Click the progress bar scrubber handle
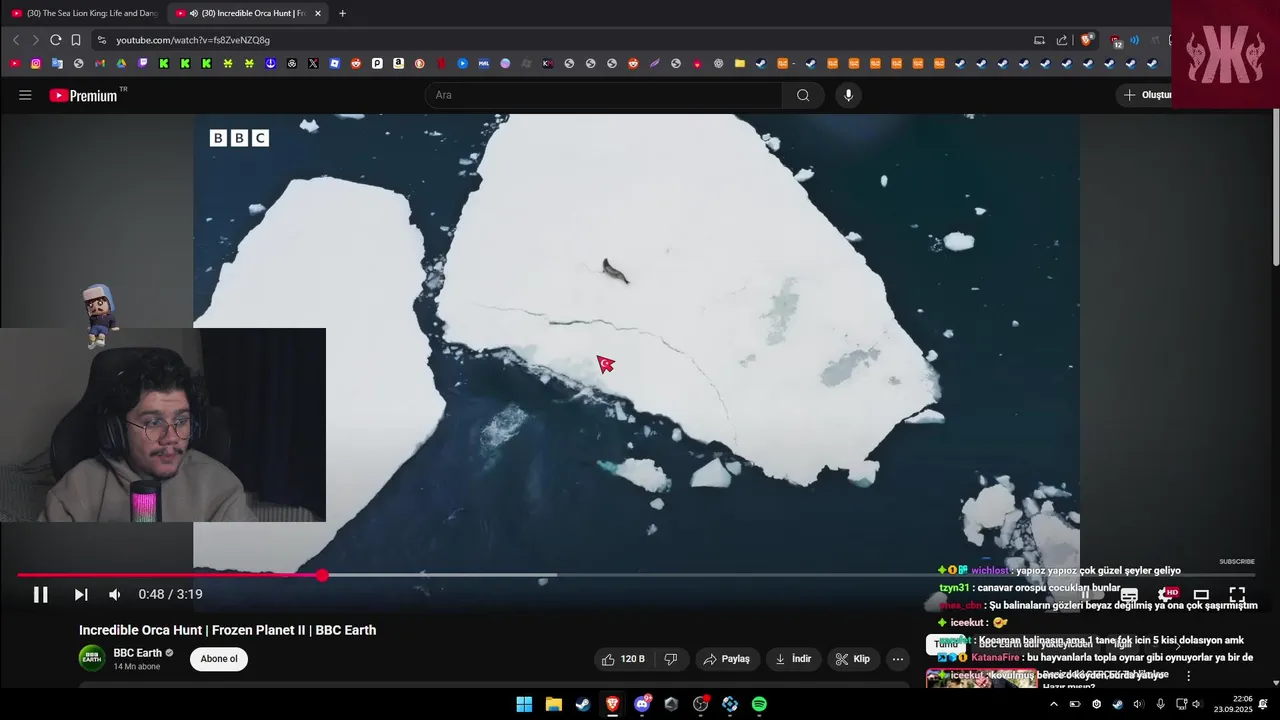 321,575
